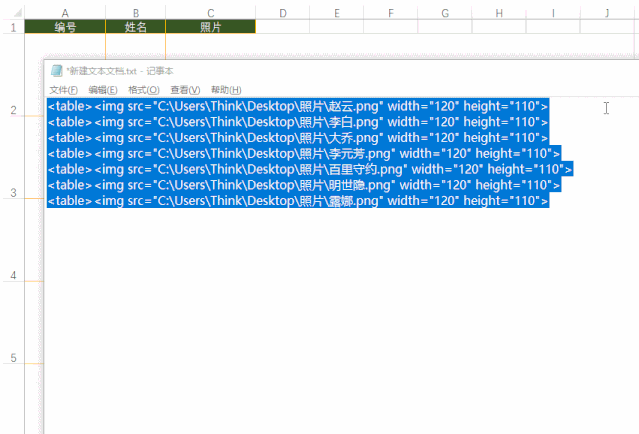Select Excel column H header

499,13
